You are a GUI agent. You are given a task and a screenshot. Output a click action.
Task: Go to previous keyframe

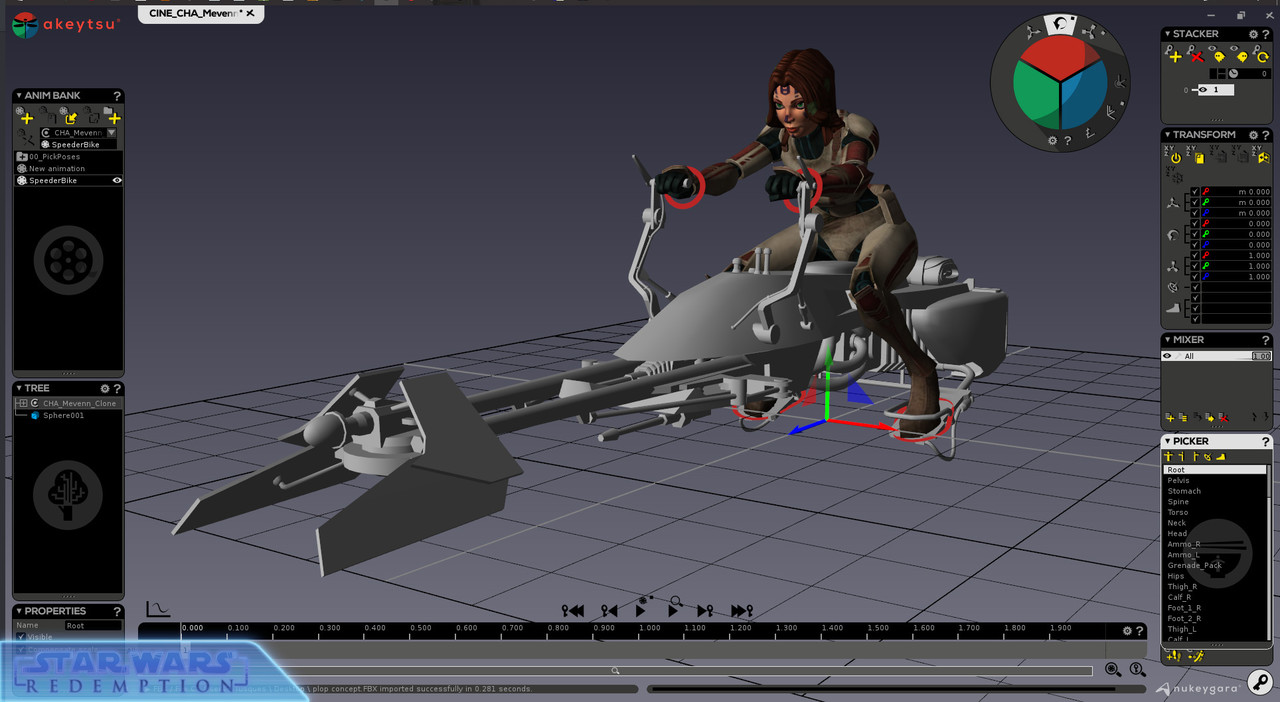point(608,610)
